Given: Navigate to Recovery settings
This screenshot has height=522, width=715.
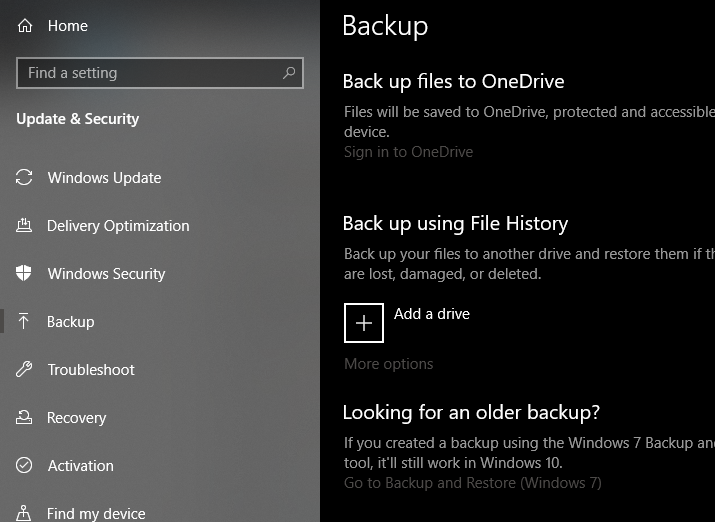Looking at the screenshot, I should coord(77,417).
